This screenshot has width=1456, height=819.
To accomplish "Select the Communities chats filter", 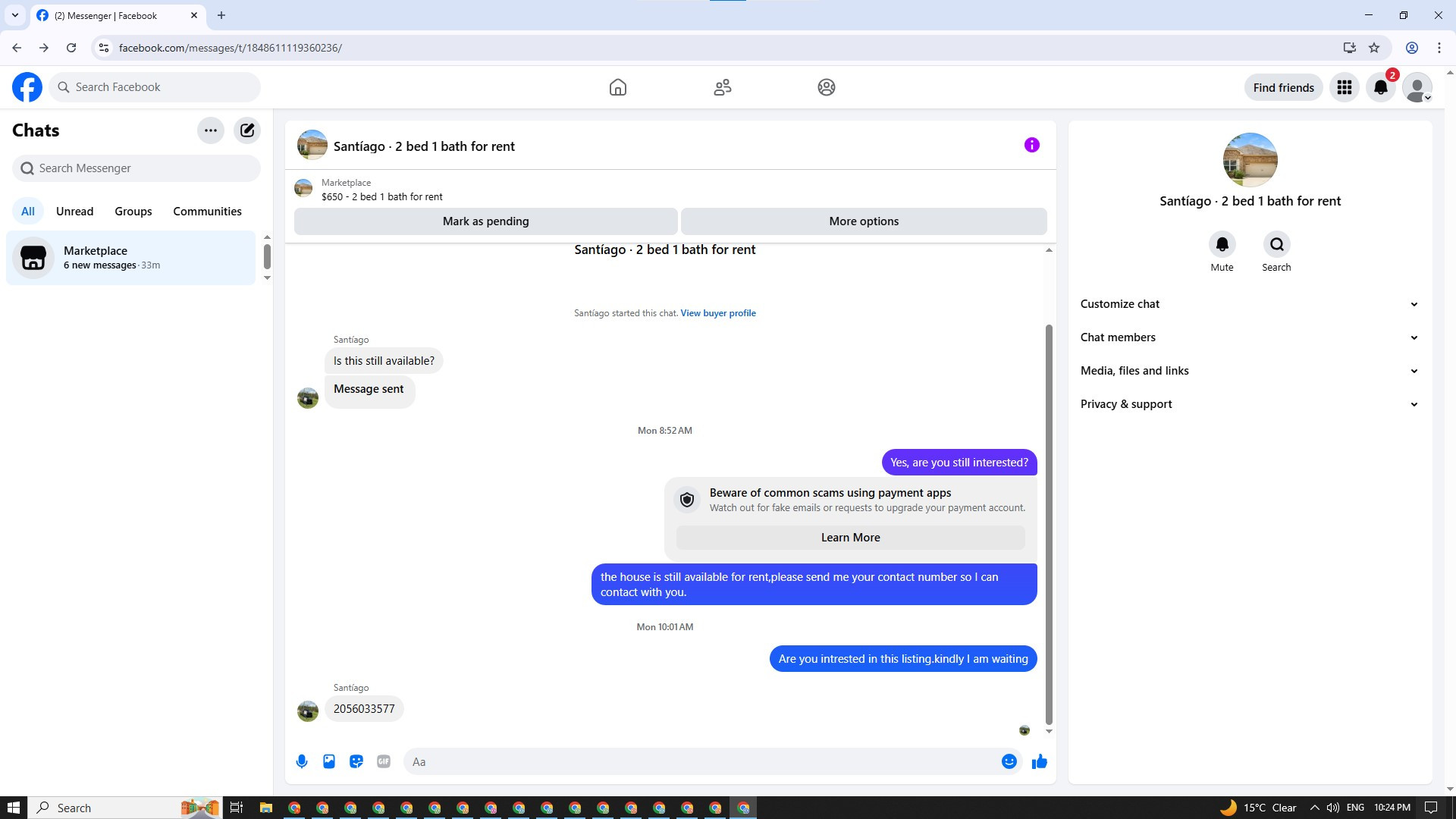I will [x=207, y=212].
